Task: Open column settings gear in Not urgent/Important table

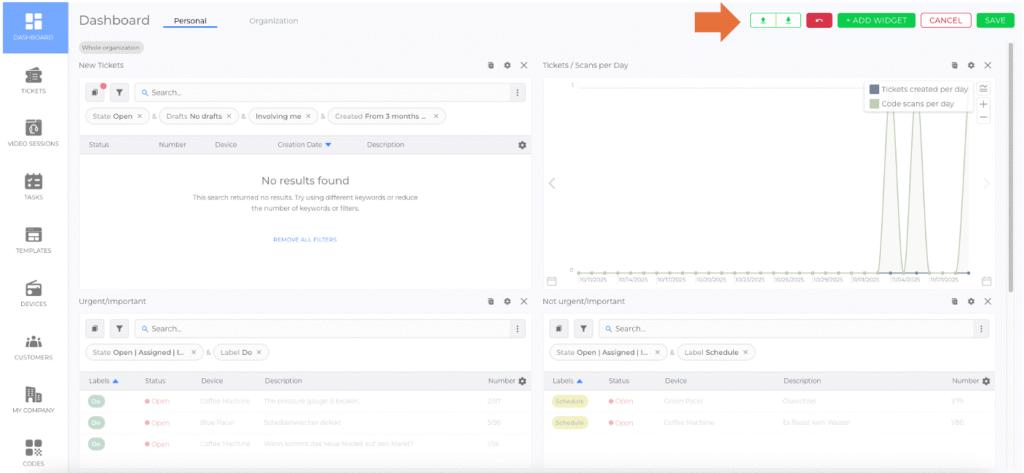Action: pyautogui.click(x=986, y=381)
